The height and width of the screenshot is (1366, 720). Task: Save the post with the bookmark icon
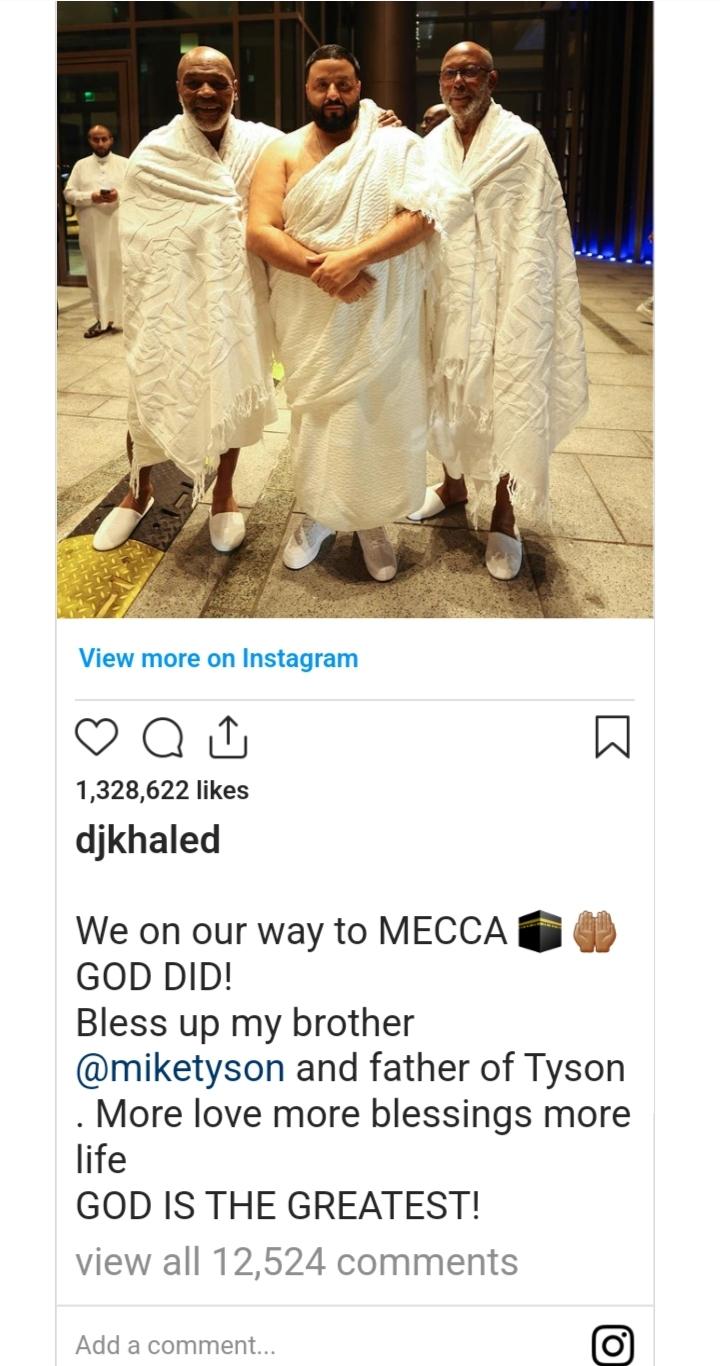tap(613, 737)
